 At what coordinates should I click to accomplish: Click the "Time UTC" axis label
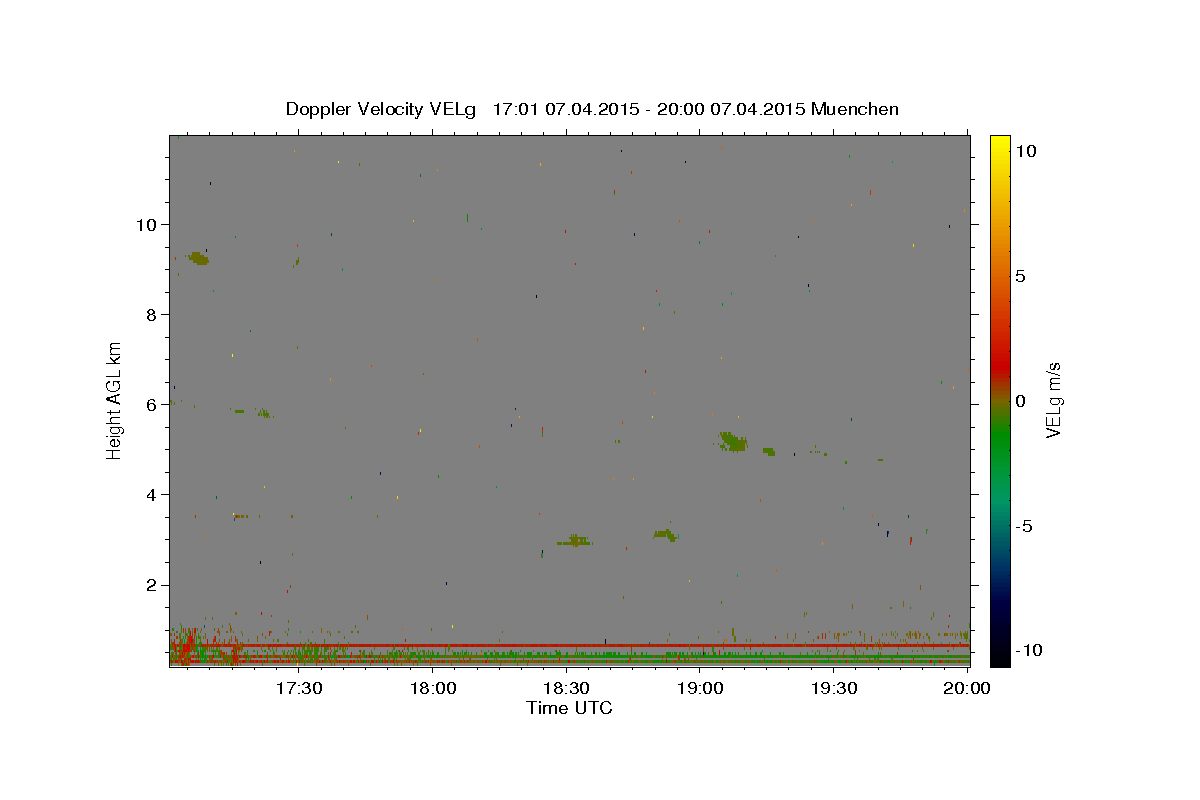[569, 708]
